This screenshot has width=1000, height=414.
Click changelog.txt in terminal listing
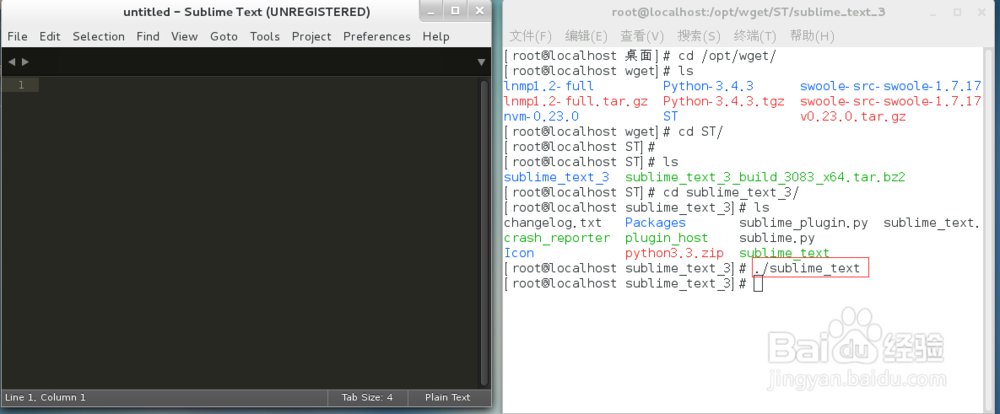pos(552,223)
